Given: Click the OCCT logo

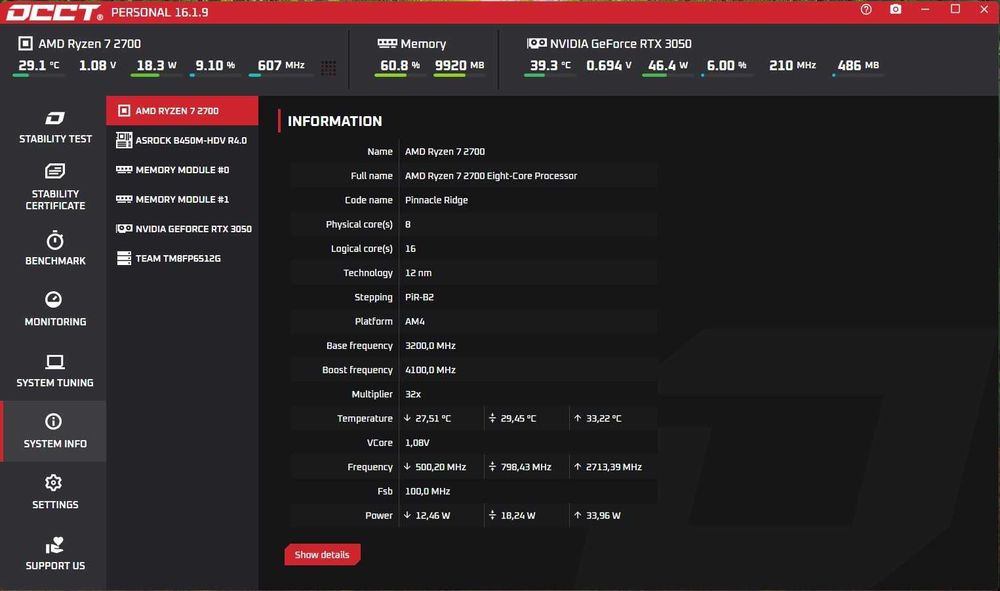Looking at the screenshot, I should pyautogui.click(x=54, y=12).
